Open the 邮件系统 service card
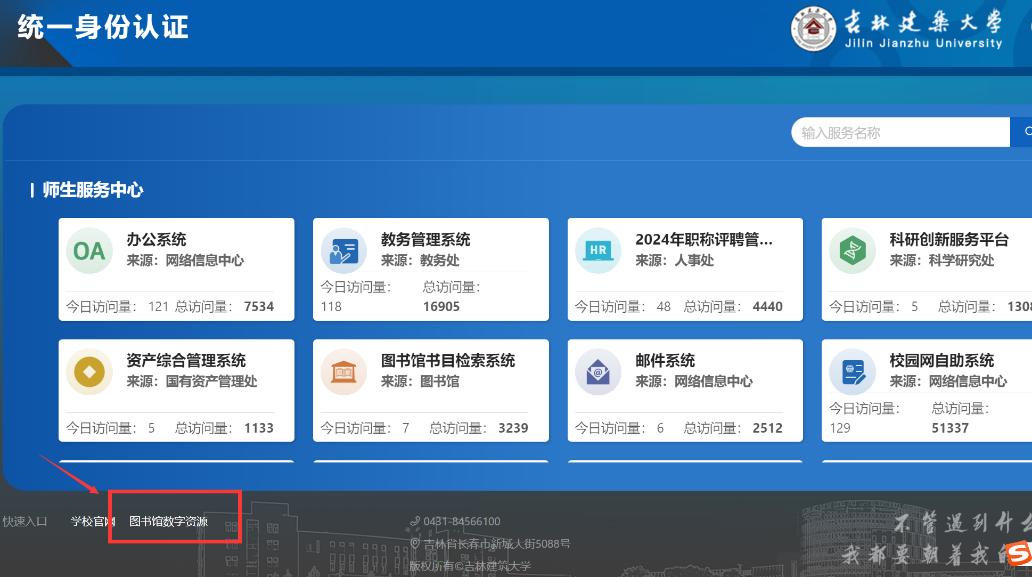 tap(684, 390)
